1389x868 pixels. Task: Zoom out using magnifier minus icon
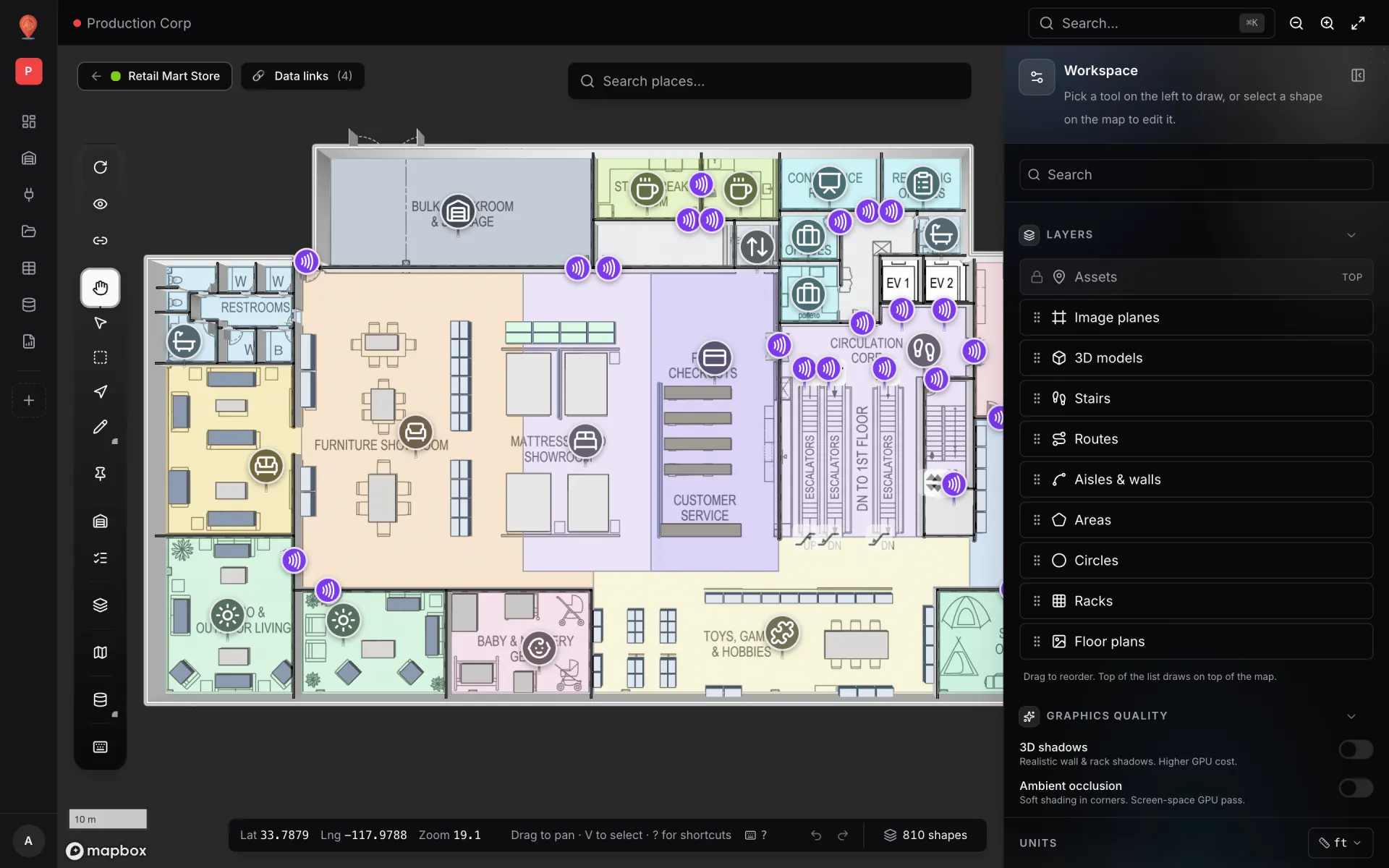tap(1296, 23)
